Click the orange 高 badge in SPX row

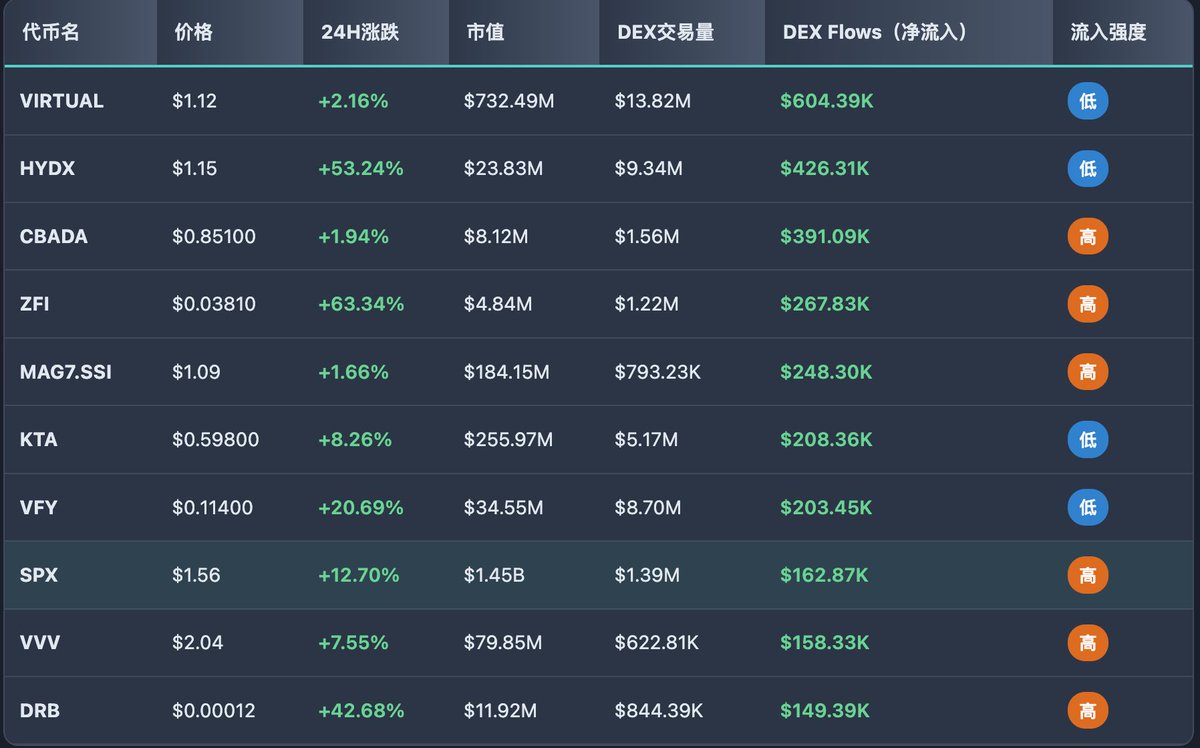(1087, 575)
